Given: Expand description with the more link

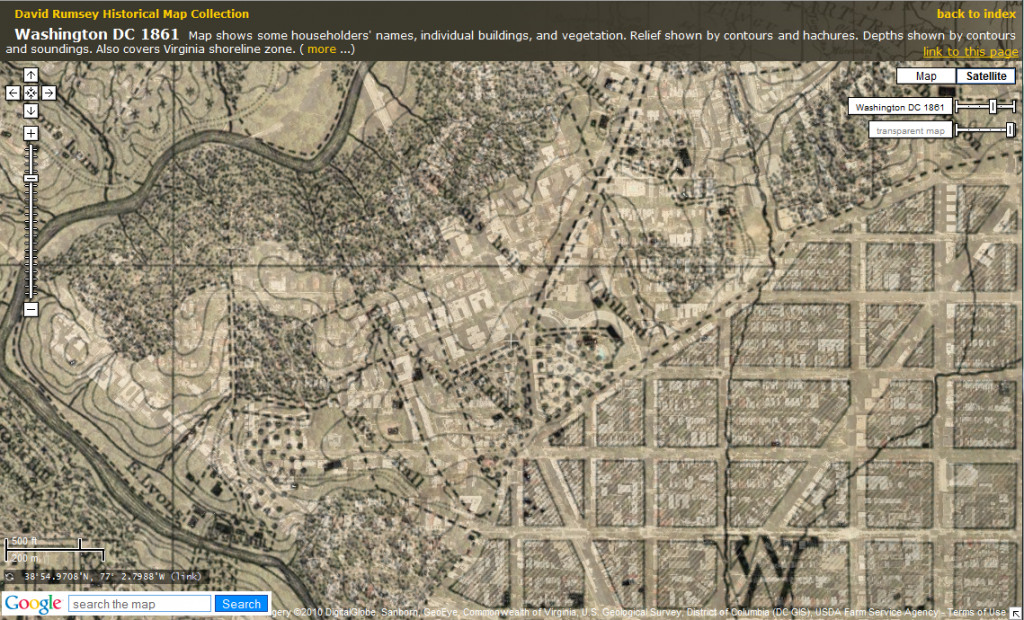Looking at the screenshot, I should coord(322,49).
